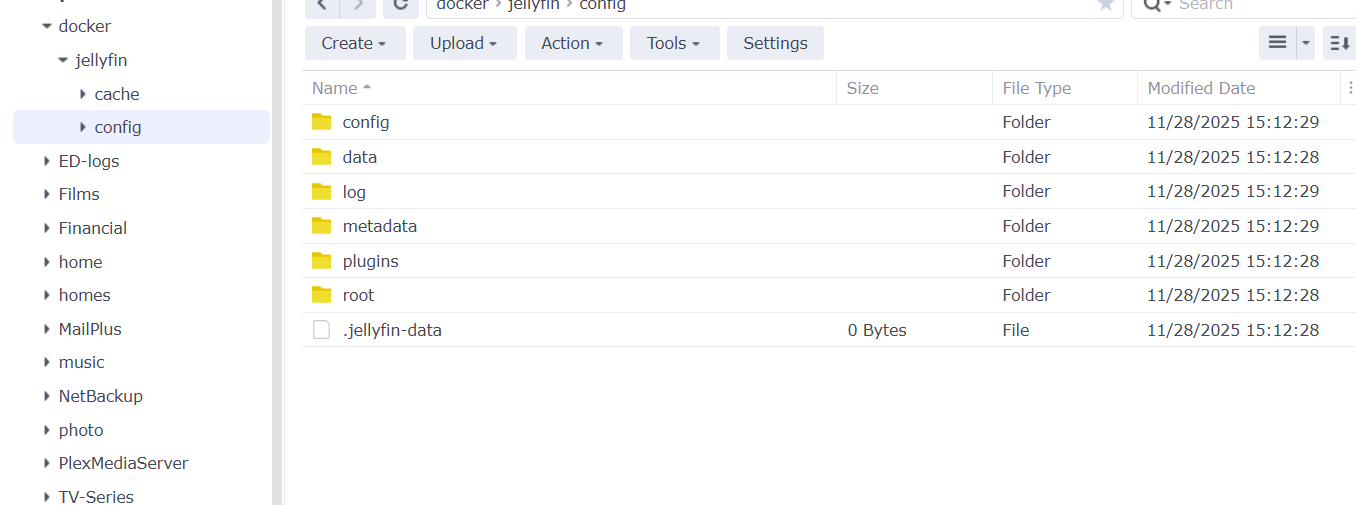
Task: Expand the cache folder in tree
Action: pyautogui.click(x=82, y=94)
